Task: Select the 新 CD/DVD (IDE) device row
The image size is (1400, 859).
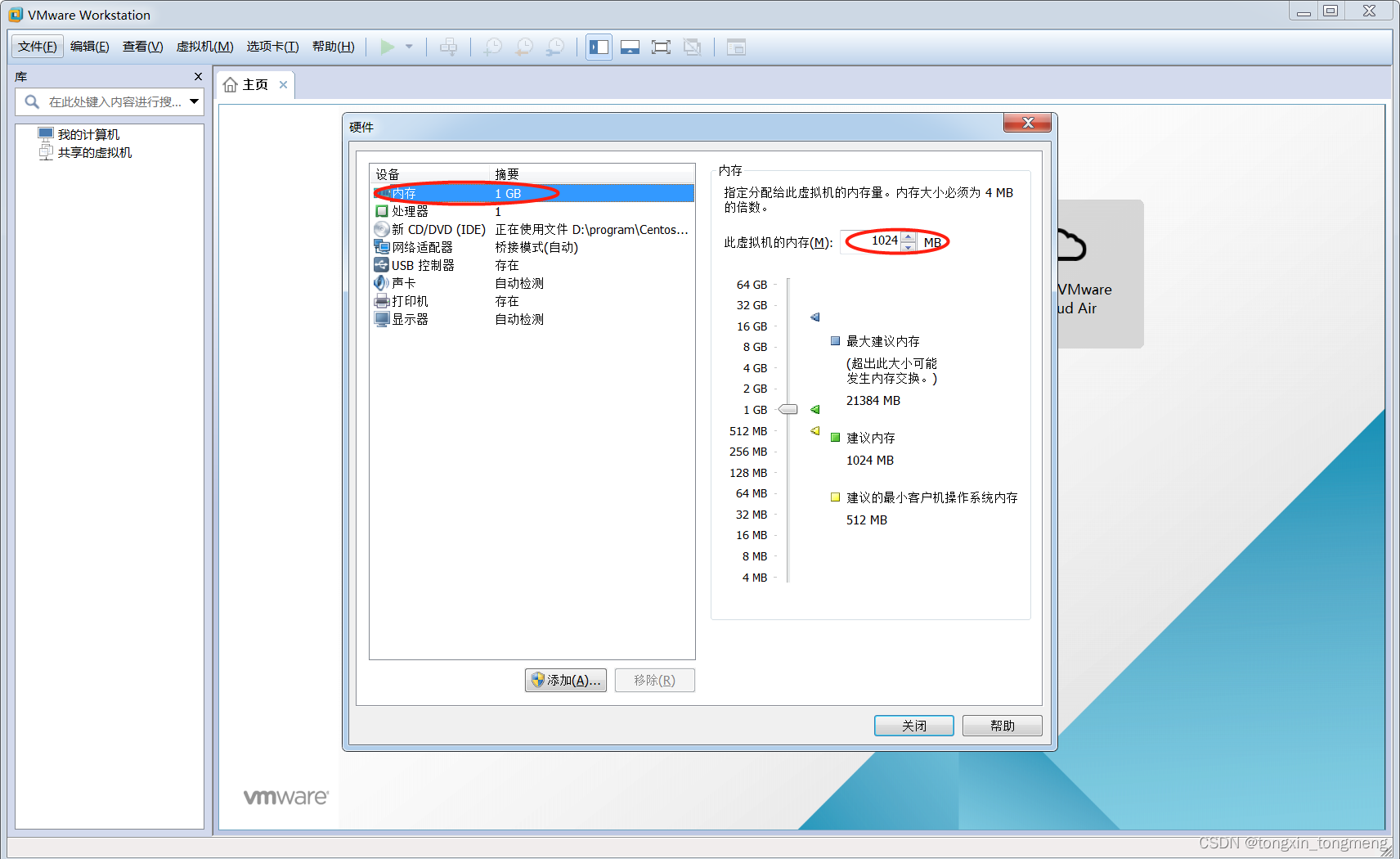Action: tap(532, 229)
